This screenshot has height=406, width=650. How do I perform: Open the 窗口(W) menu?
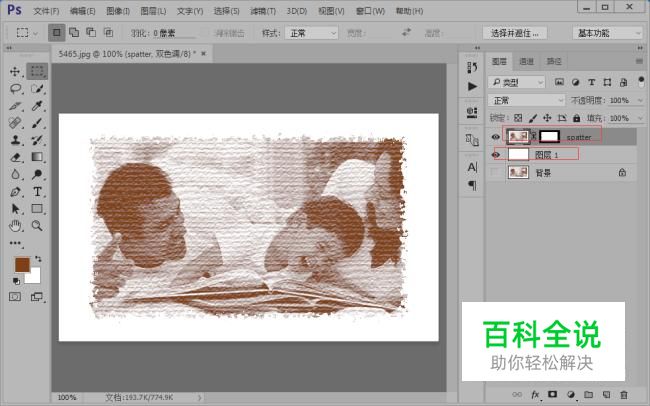(x=370, y=11)
